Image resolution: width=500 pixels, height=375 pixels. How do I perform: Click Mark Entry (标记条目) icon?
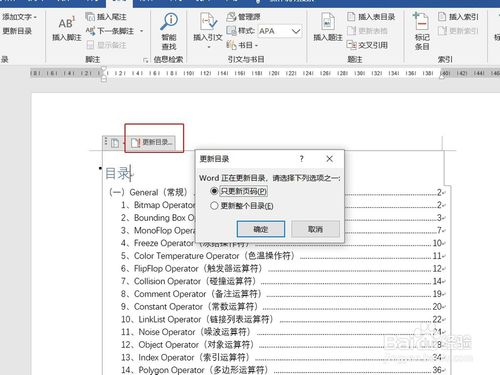click(x=421, y=22)
